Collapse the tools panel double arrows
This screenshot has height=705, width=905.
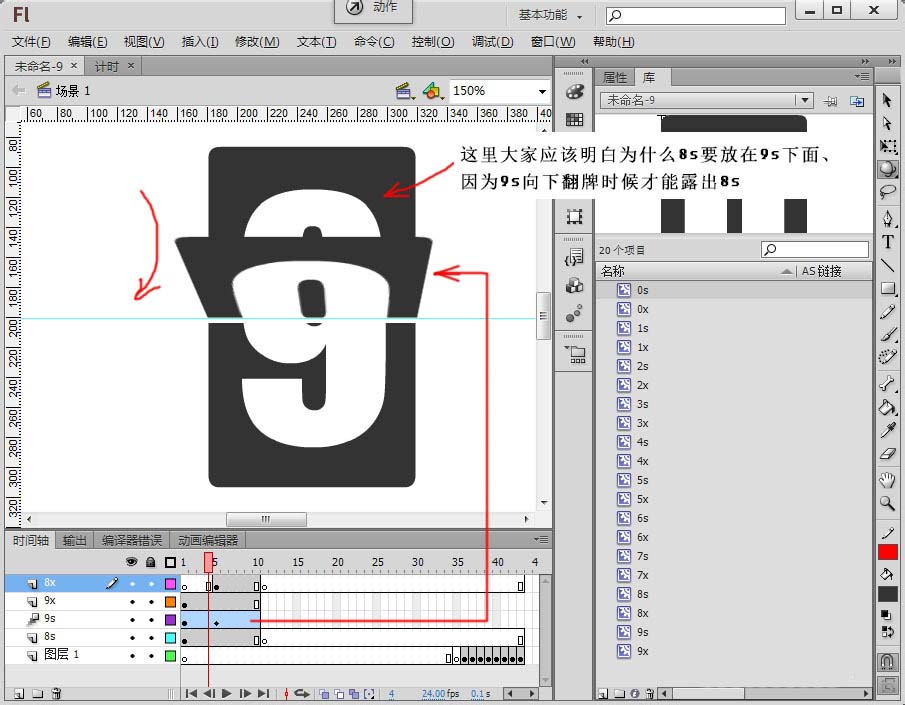pyautogui.click(x=892, y=61)
